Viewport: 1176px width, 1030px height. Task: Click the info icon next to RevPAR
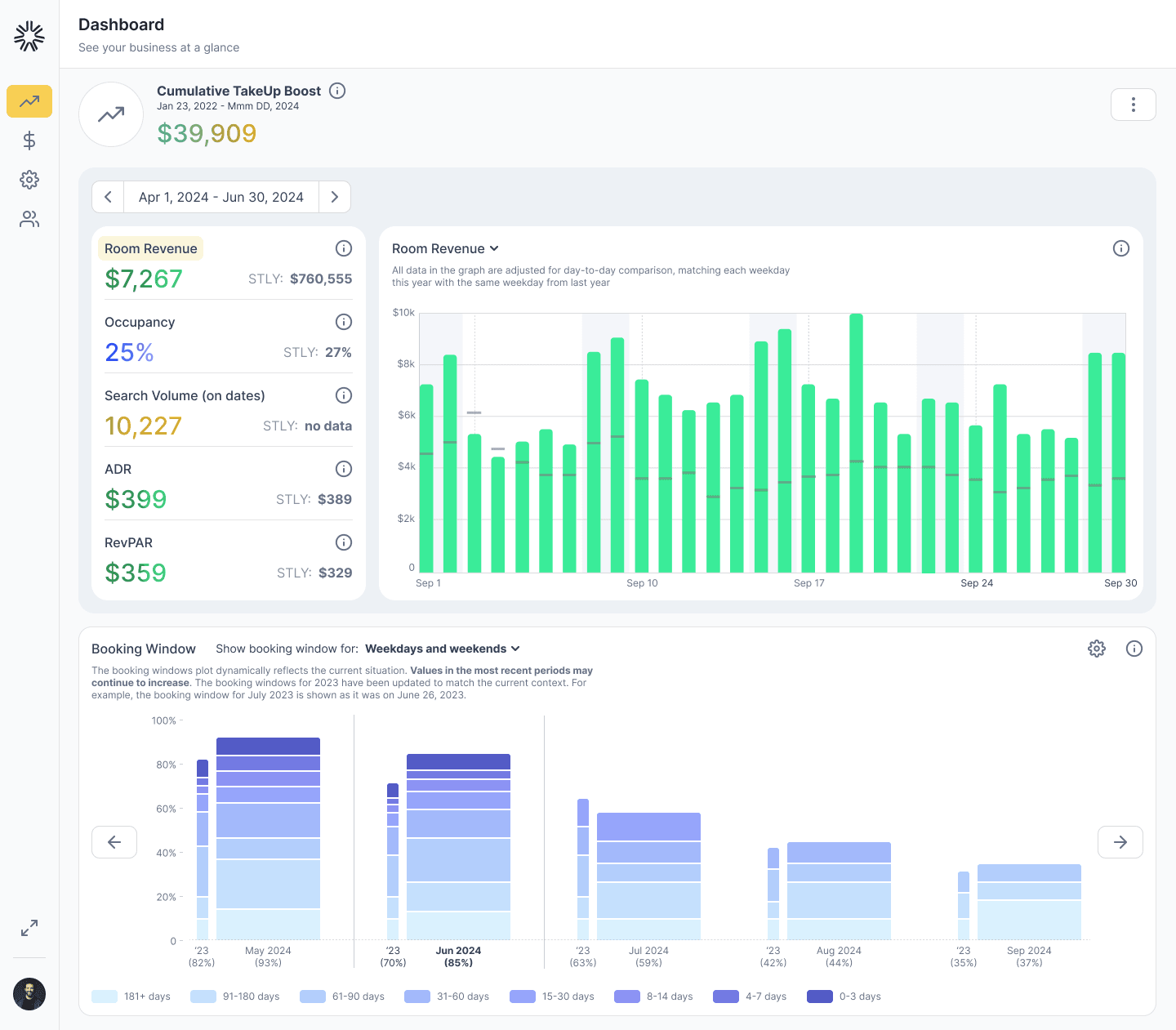point(344,542)
